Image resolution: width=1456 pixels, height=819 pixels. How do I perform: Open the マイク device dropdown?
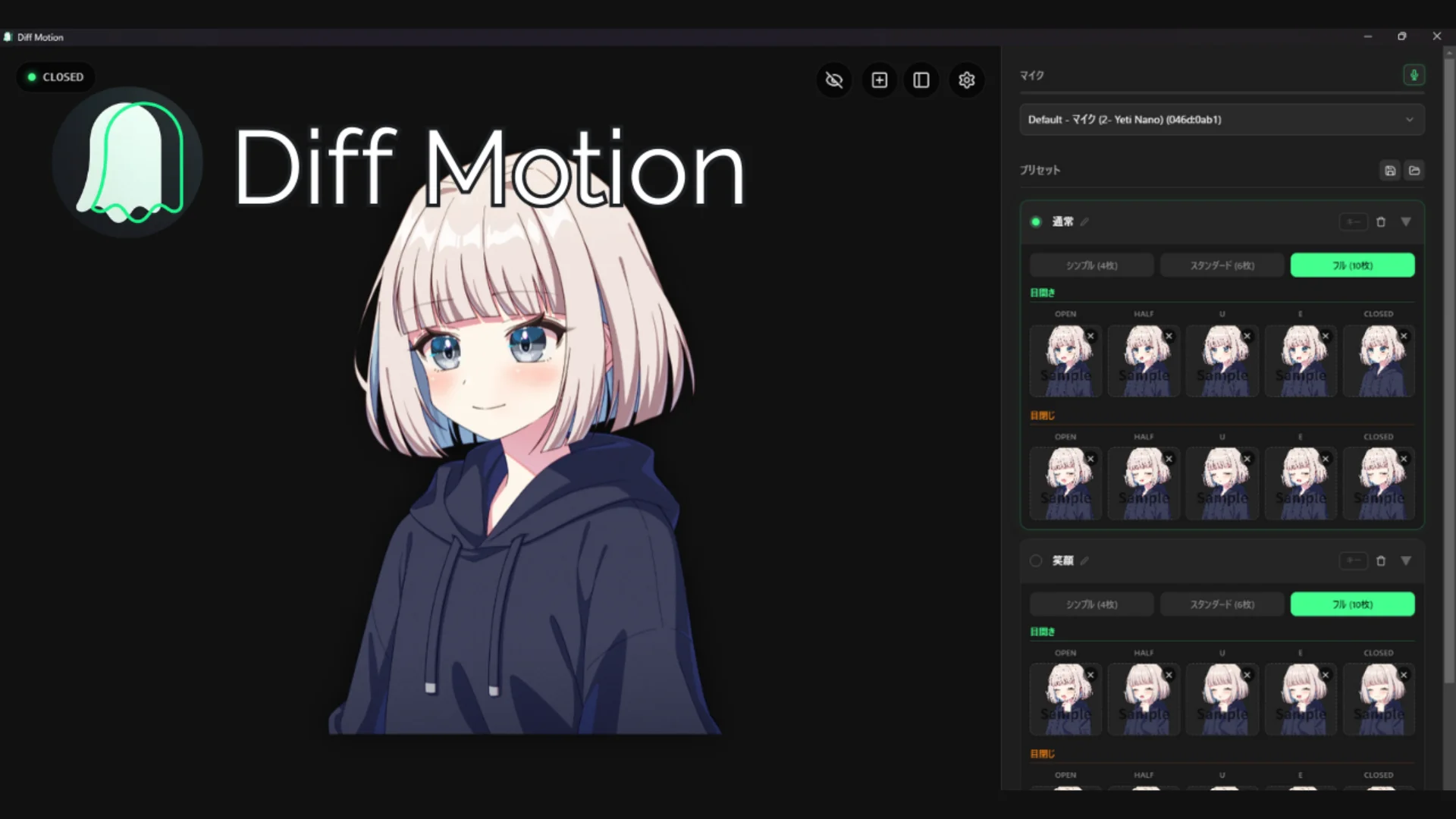[1222, 120]
